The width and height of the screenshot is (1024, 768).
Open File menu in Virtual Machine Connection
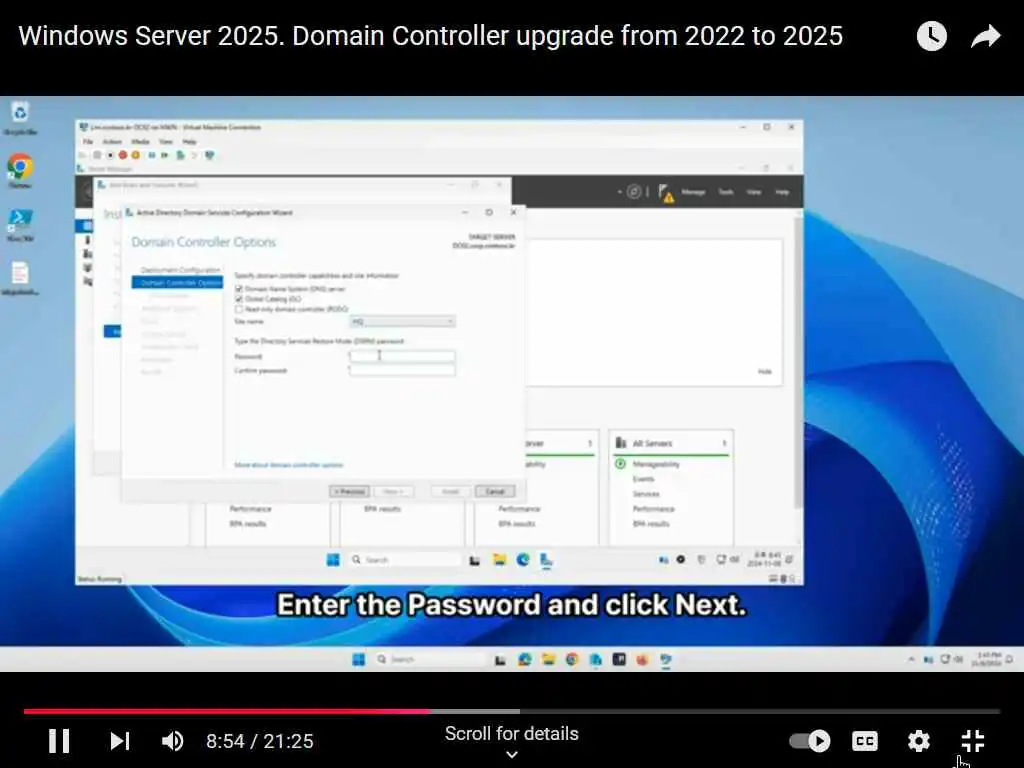(x=88, y=142)
